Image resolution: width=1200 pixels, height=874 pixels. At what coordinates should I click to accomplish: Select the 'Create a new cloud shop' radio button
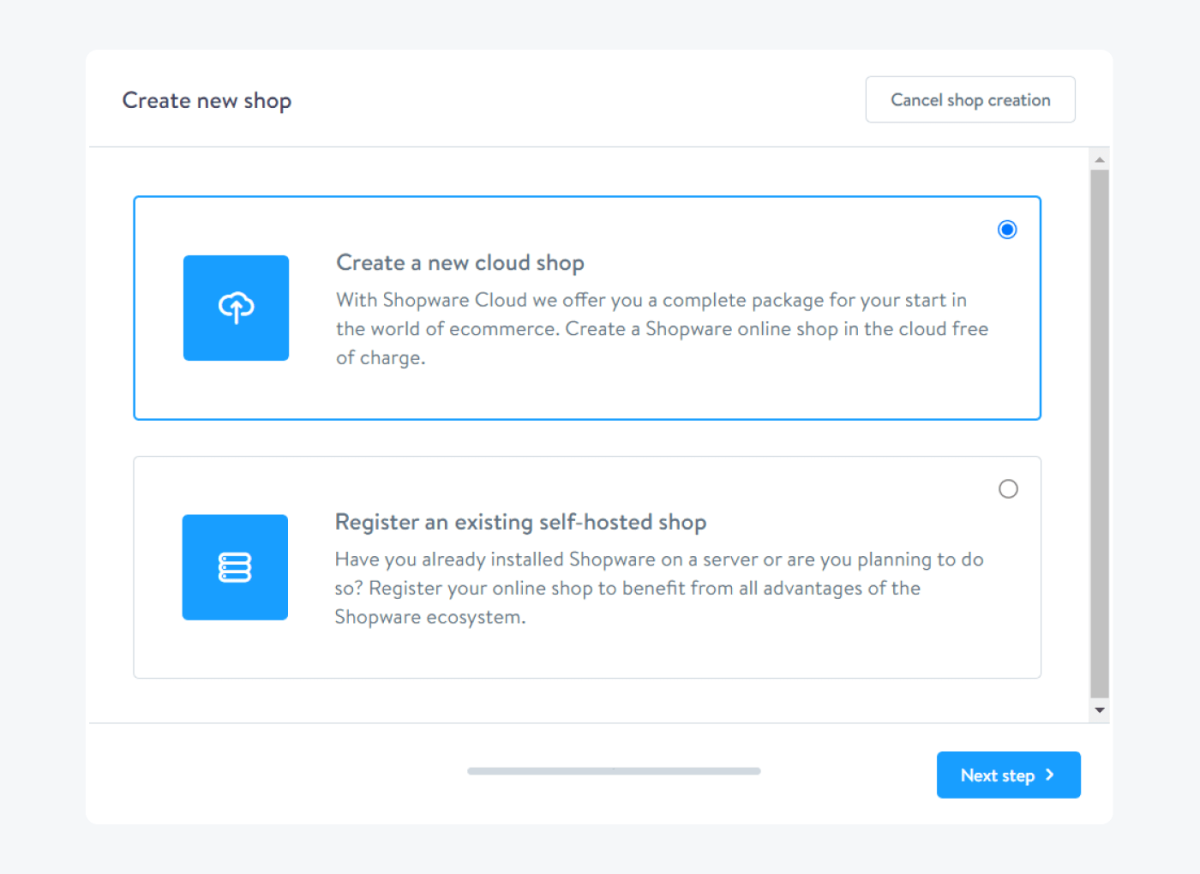[1007, 229]
